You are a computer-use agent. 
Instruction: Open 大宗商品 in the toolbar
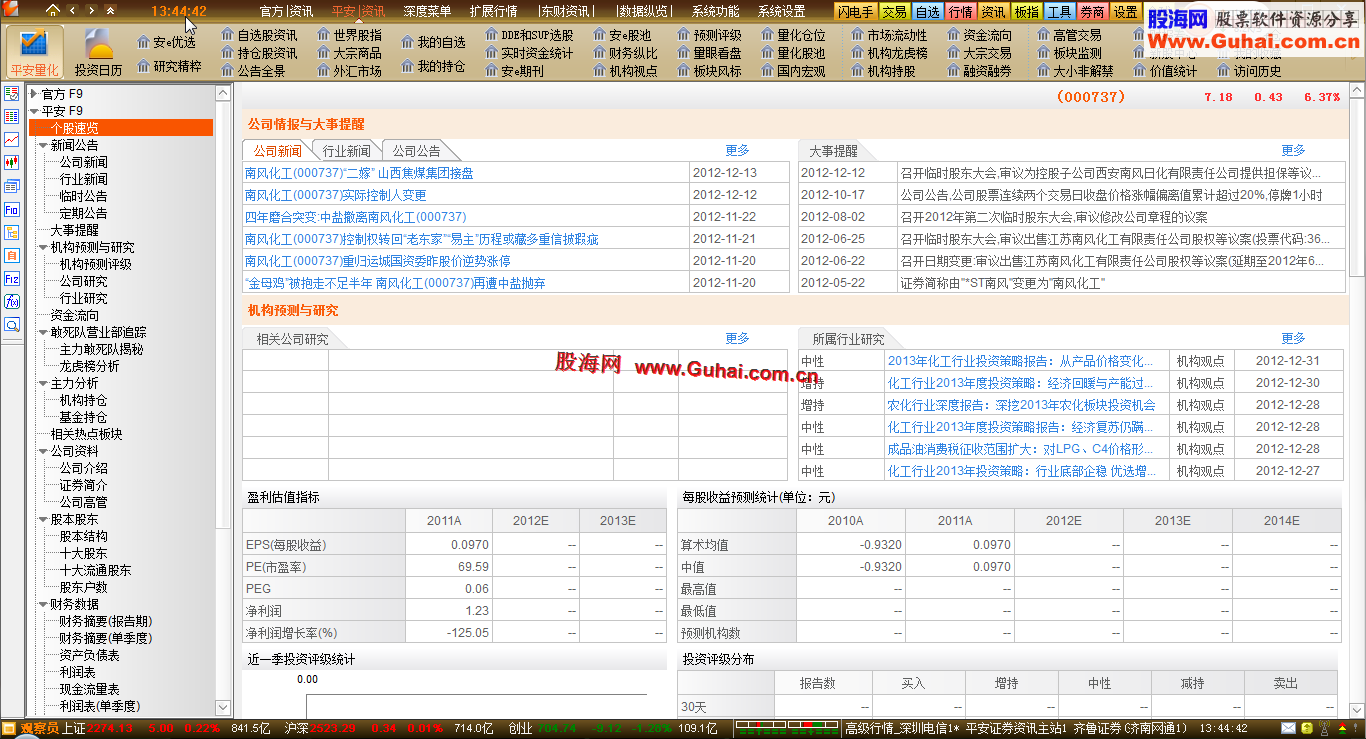click(x=349, y=53)
